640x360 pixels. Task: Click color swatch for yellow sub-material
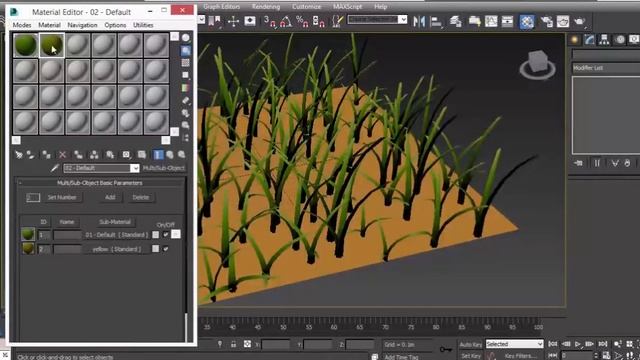(156, 249)
